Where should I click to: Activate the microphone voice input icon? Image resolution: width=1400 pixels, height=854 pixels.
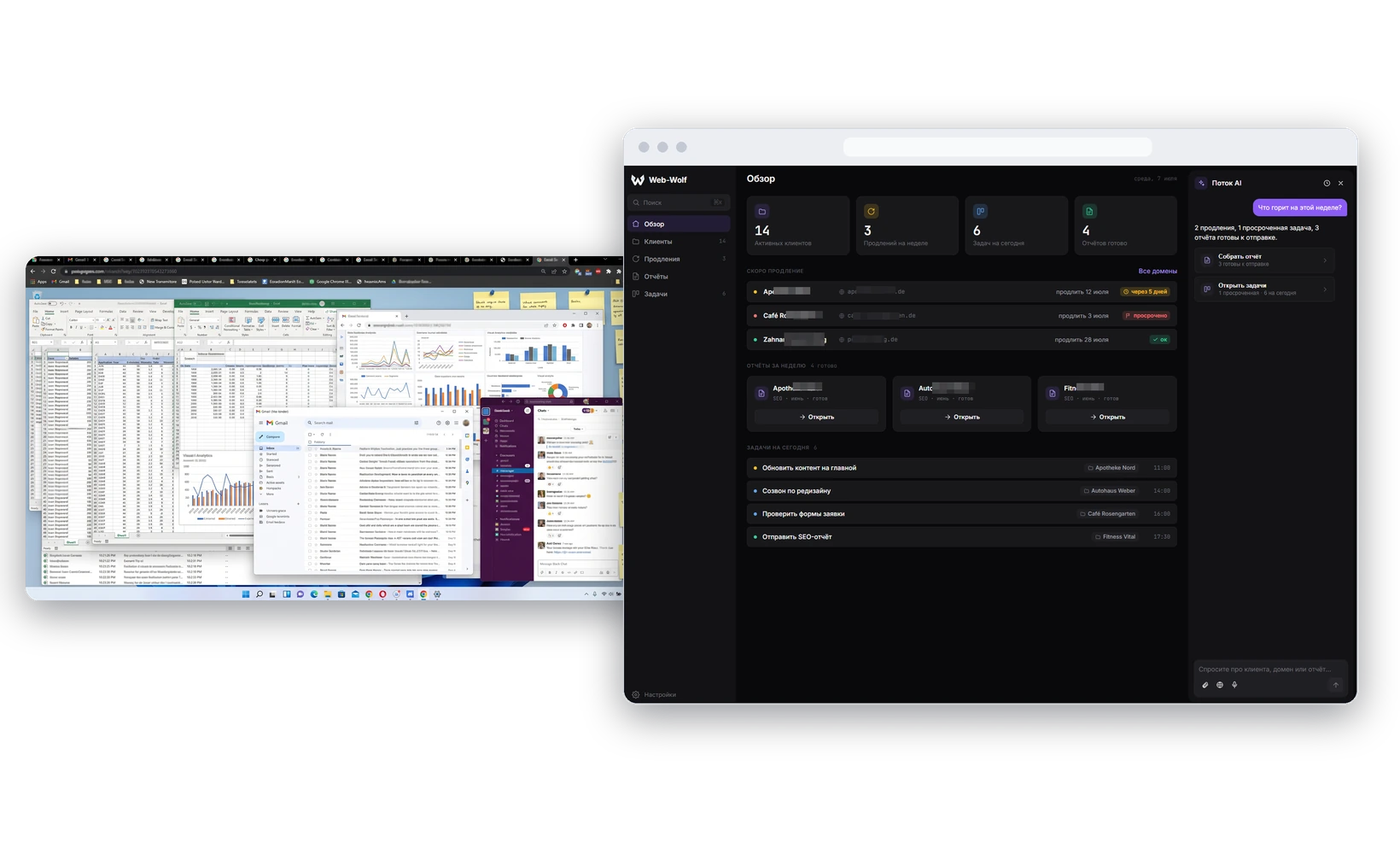[1234, 685]
